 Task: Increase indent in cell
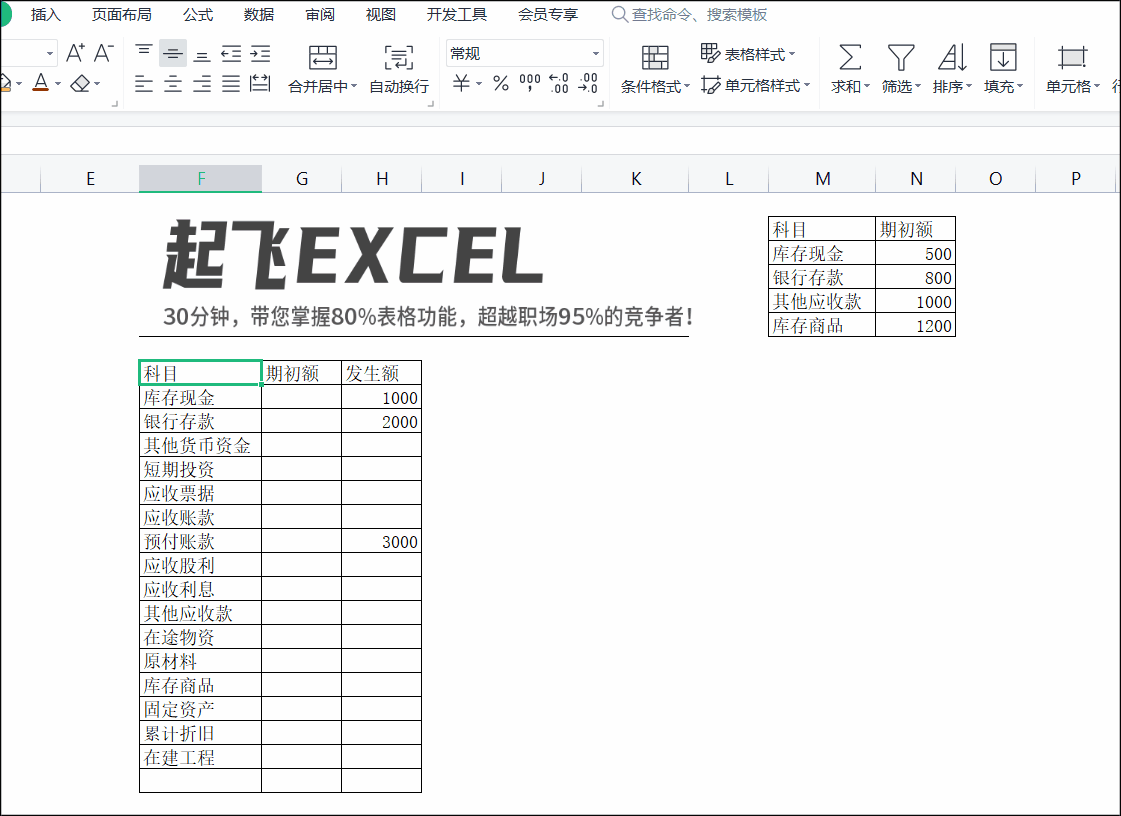[x=260, y=53]
